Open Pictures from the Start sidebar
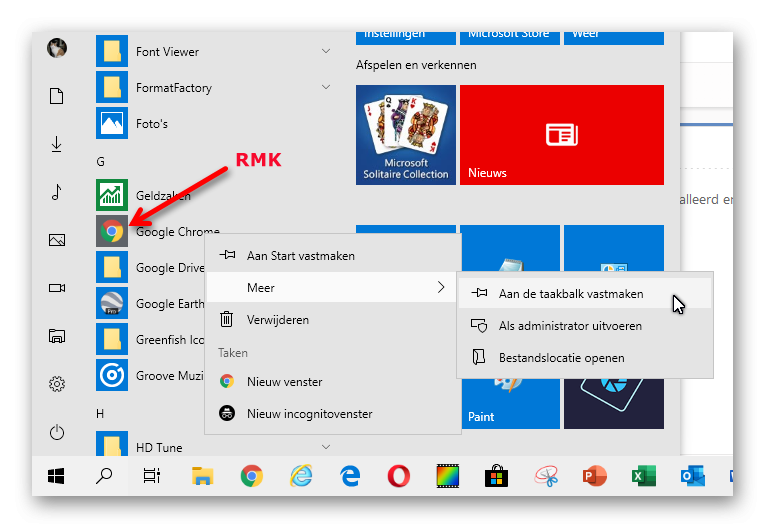 coord(57,240)
